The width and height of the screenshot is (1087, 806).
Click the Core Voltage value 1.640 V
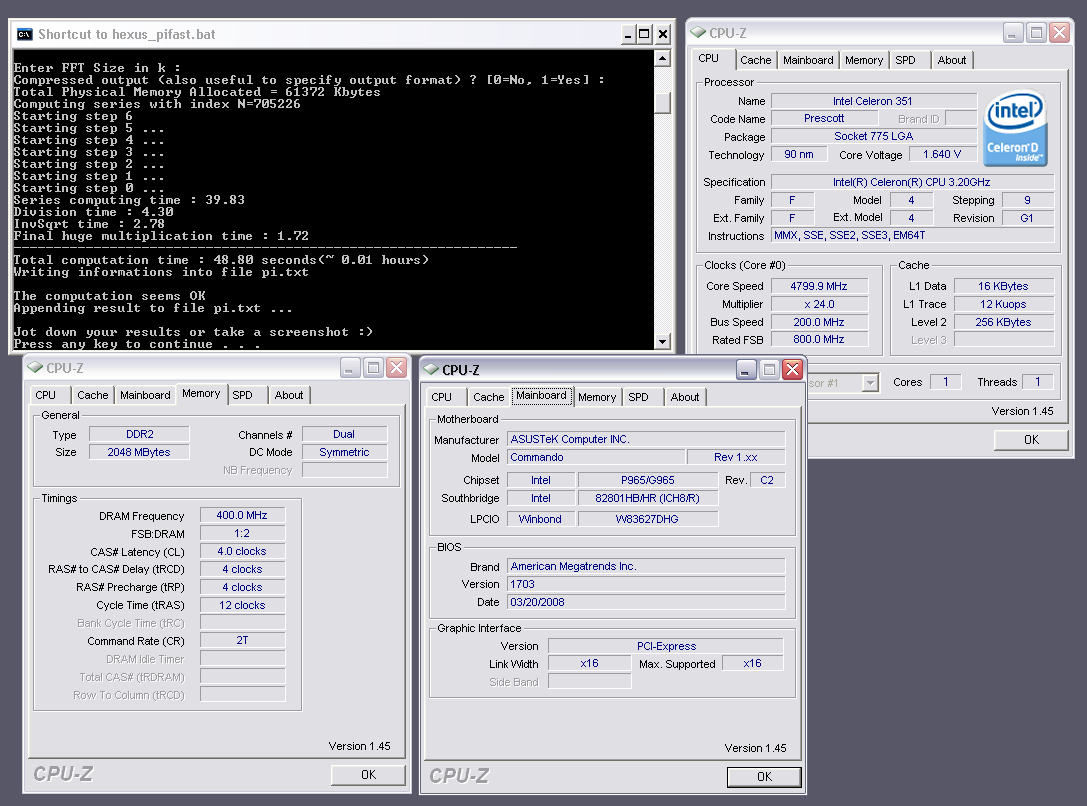pos(941,154)
